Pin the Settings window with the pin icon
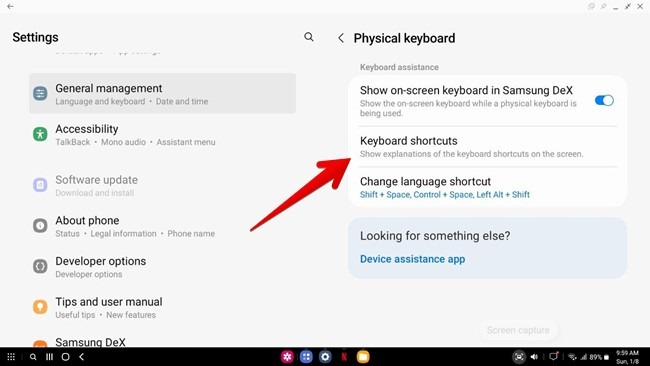650x366 pixels. click(604, 6)
